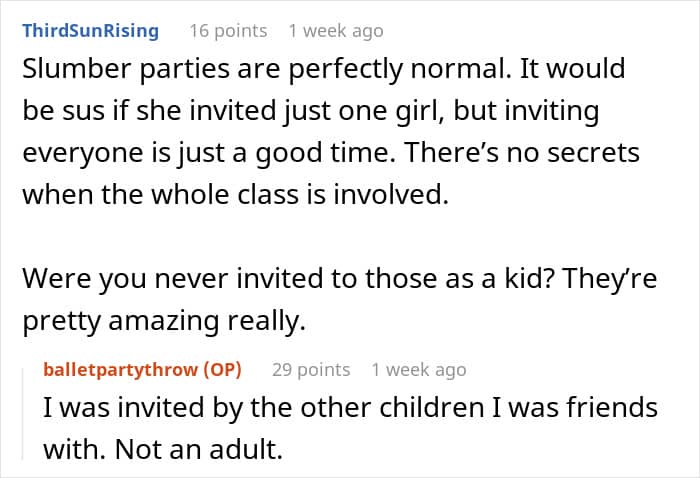Click the reply line "with. Not an adult."

click(163, 449)
